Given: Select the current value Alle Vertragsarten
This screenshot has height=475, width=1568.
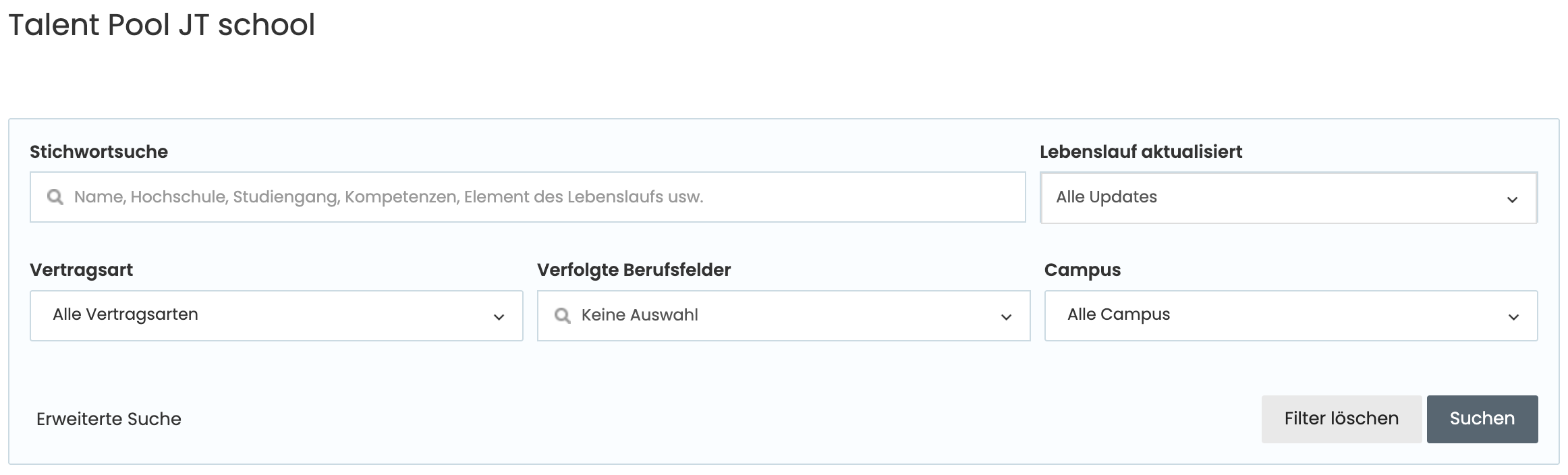Looking at the screenshot, I should pos(126,314).
